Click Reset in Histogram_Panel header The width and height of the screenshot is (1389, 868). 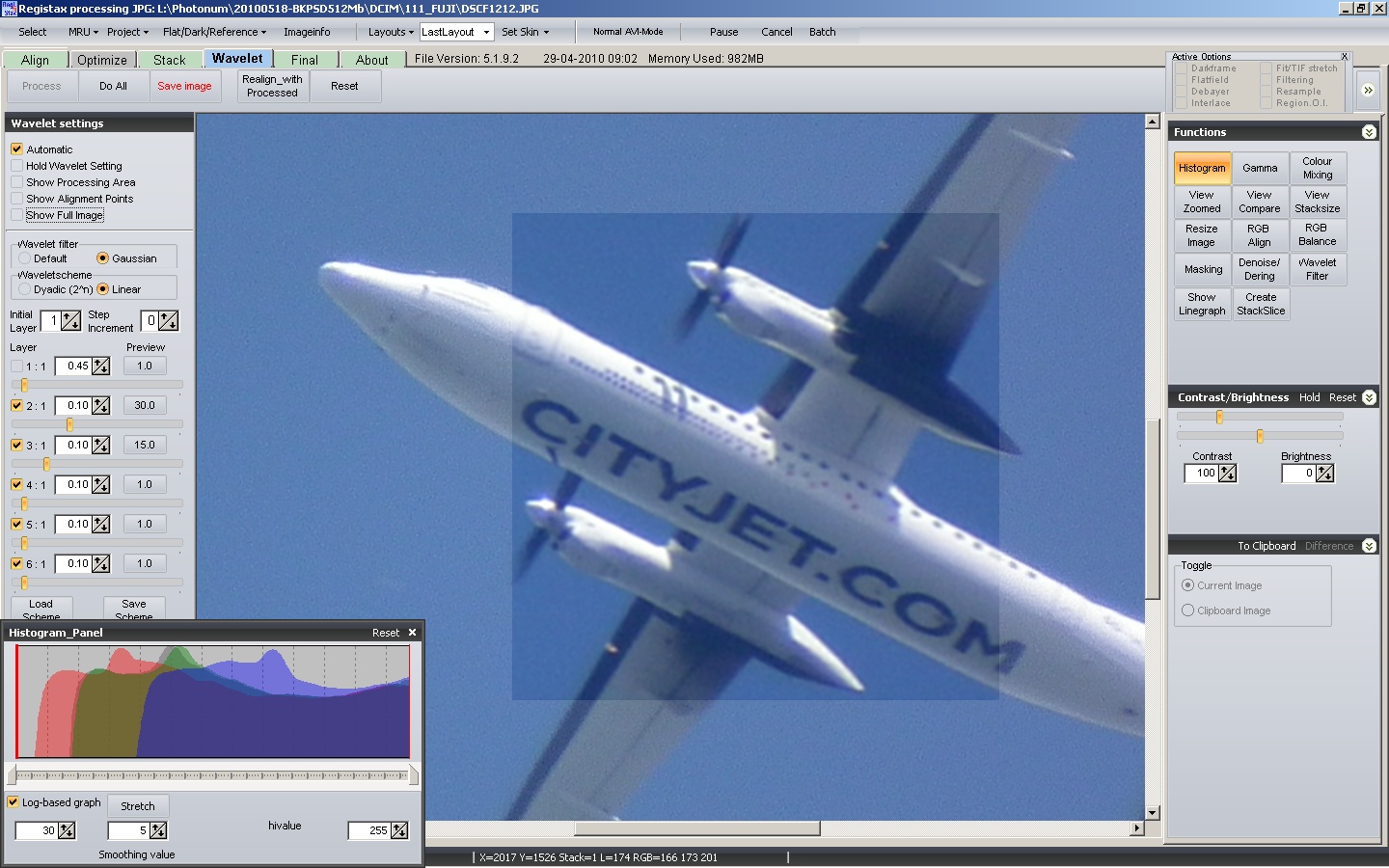click(386, 633)
